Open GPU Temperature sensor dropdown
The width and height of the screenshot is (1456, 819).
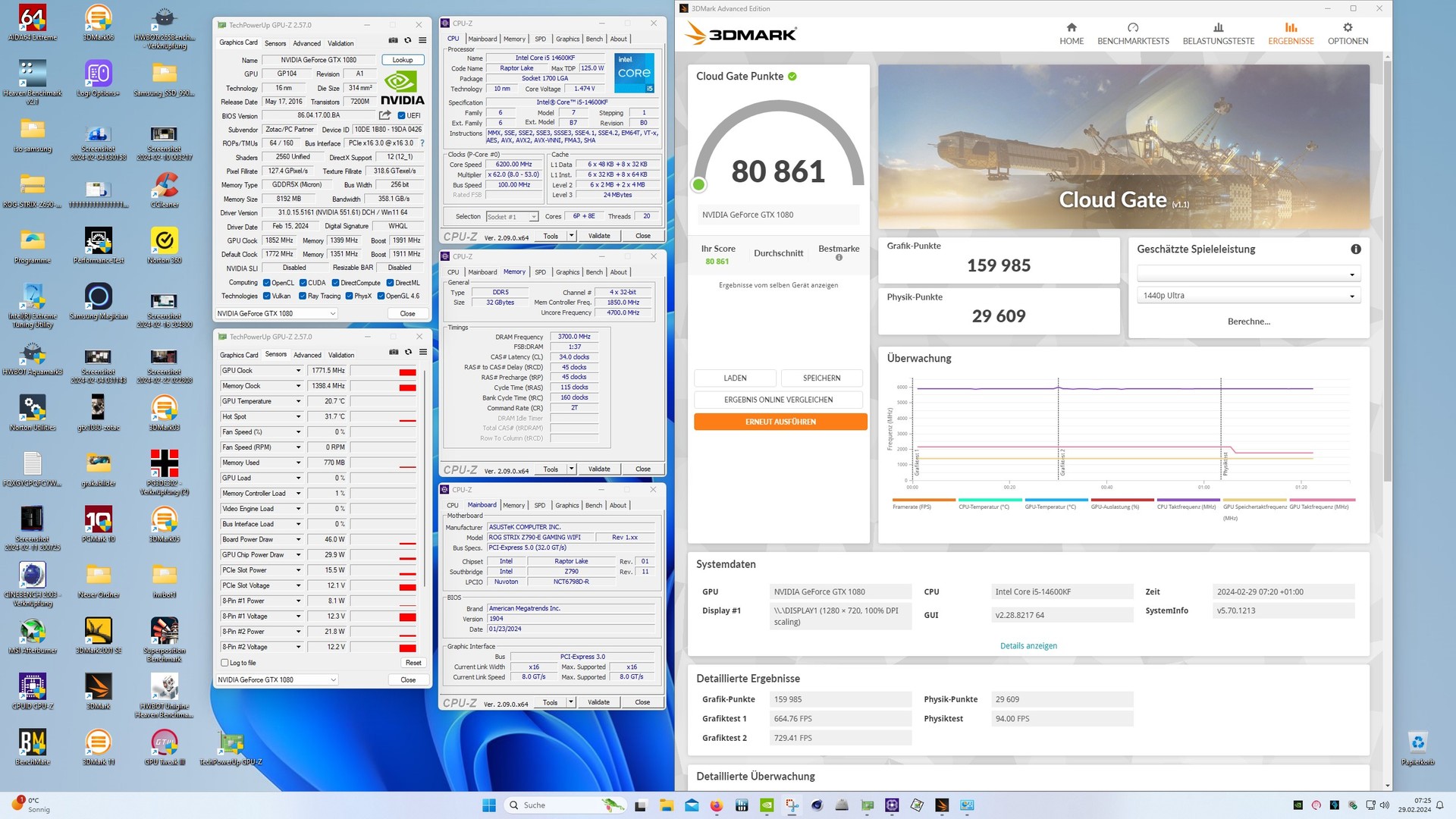[298, 401]
